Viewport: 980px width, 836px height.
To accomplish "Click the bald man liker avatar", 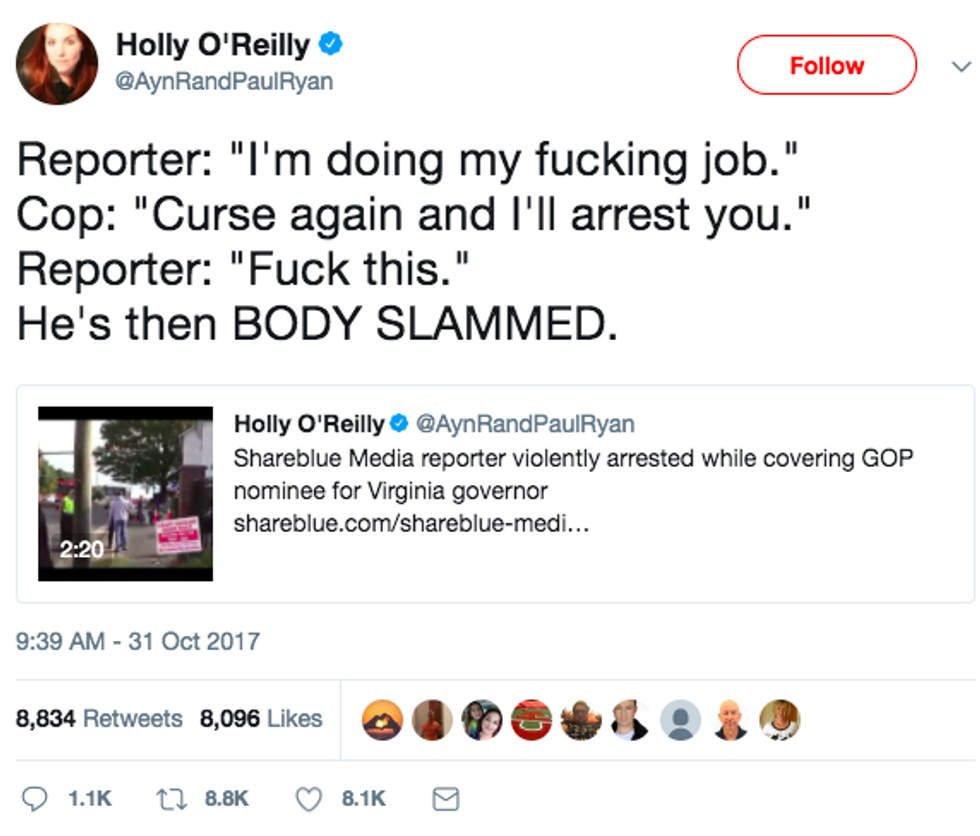I will 730,720.
